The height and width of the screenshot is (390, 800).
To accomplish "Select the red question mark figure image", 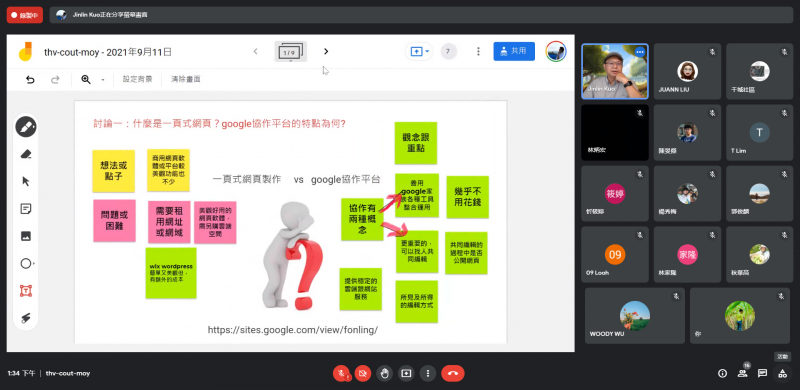I will [292, 255].
